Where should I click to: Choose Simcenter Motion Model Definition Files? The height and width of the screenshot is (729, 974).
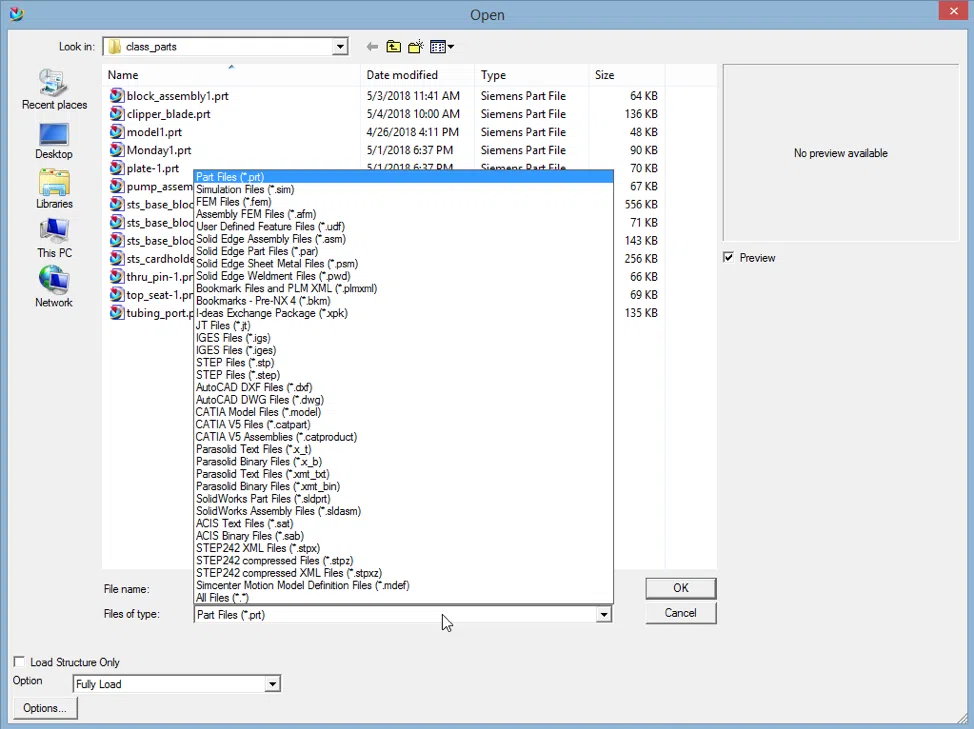(404, 585)
